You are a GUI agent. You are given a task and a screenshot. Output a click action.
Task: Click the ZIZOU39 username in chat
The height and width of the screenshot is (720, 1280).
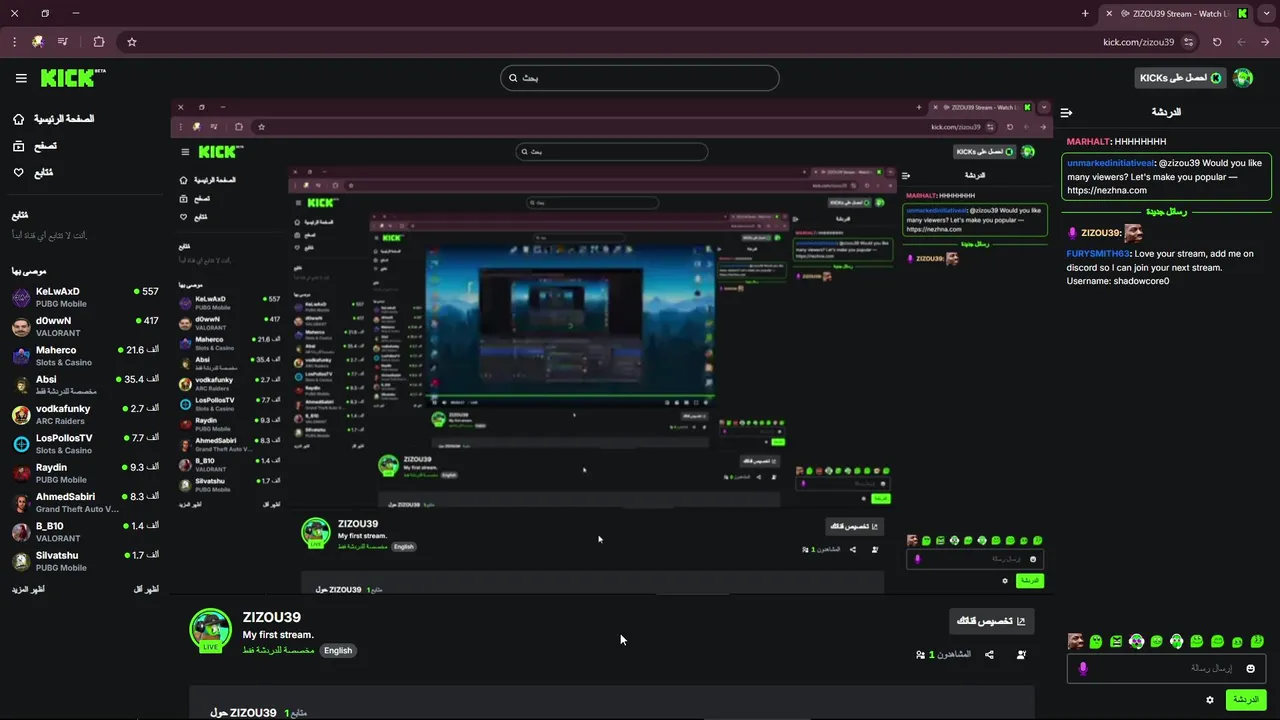[x=1099, y=233]
